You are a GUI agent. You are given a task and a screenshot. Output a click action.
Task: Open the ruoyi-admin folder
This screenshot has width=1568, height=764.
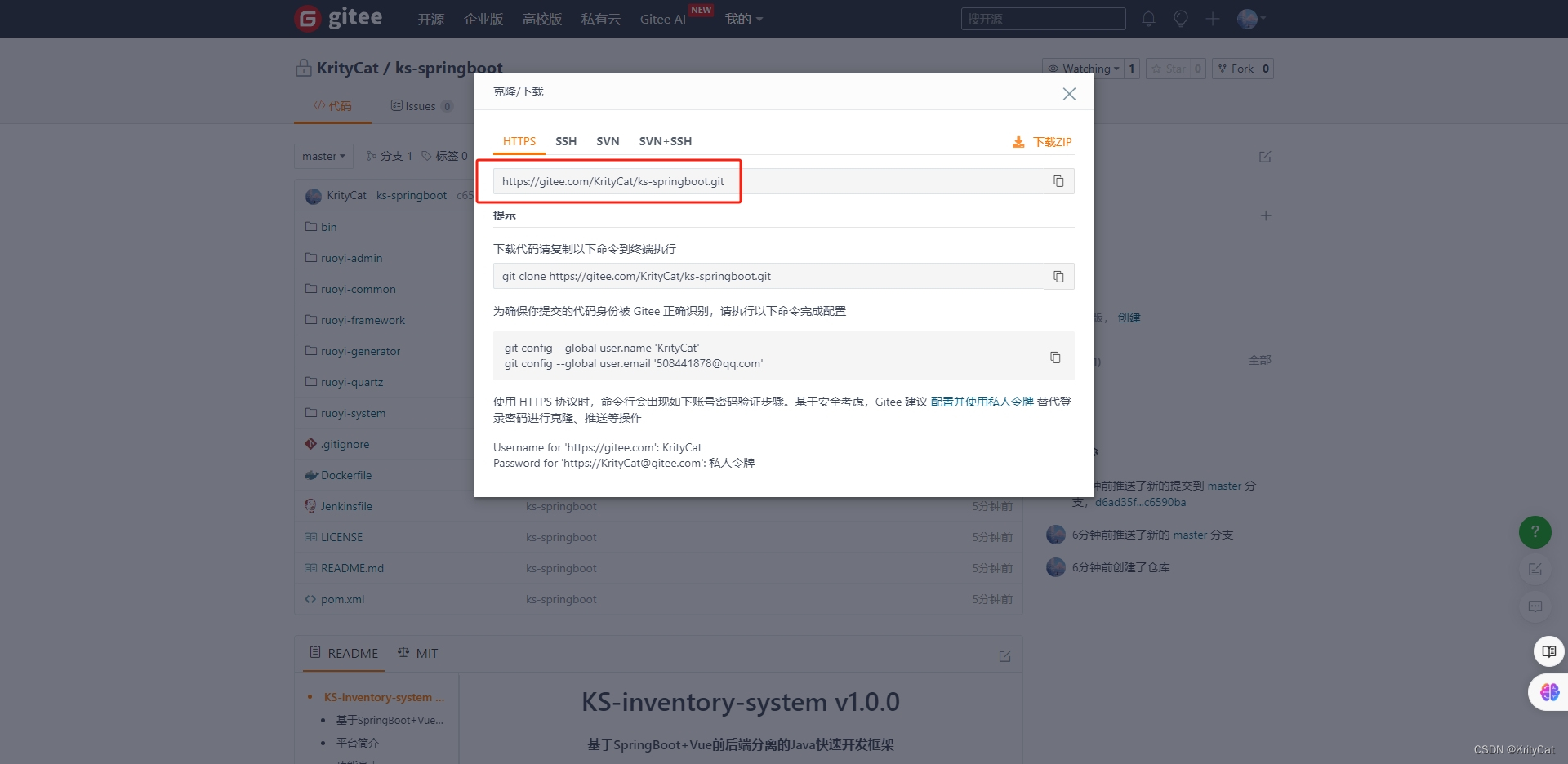click(351, 258)
